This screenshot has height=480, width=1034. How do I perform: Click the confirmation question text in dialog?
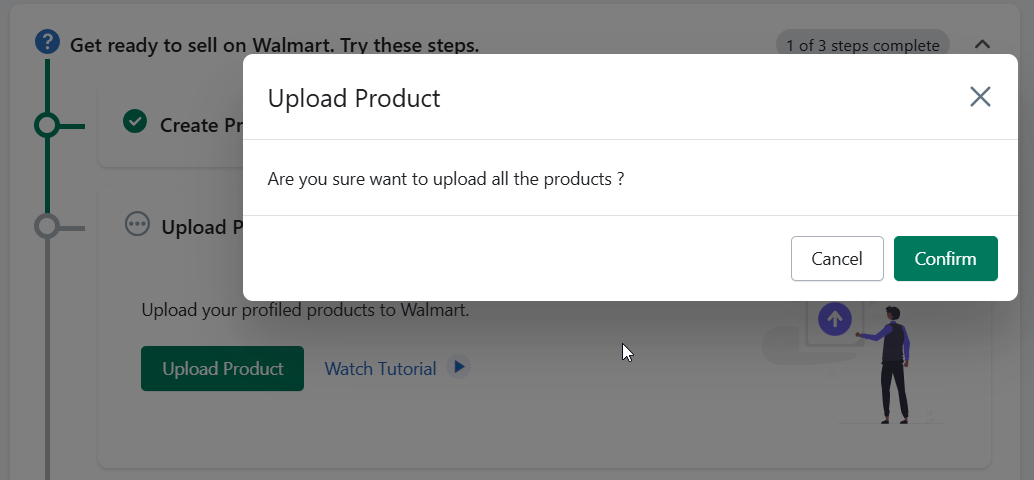point(446,179)
